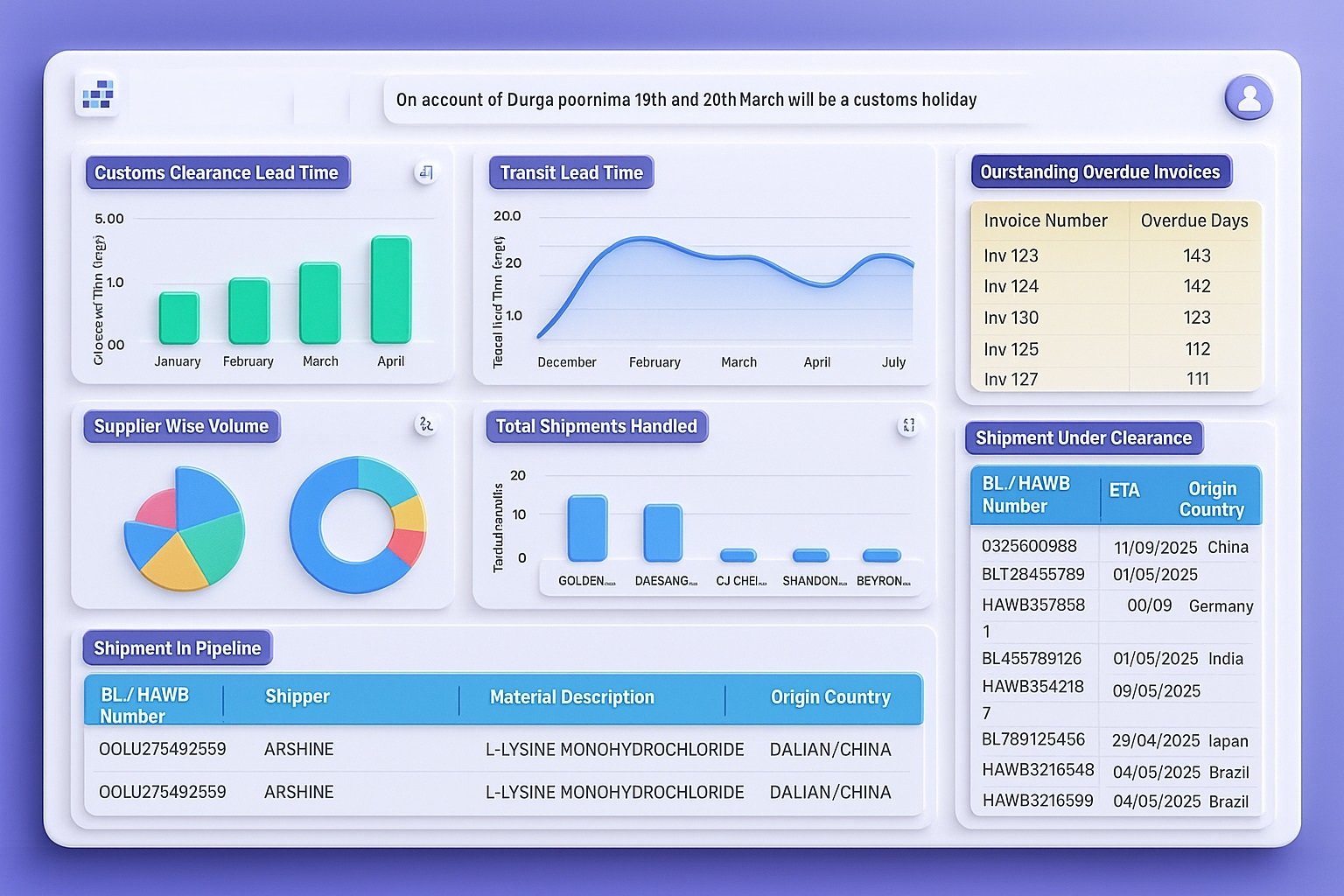Click the DAESANG shipments bar
The height and width of the screenshot is (896, 1344).
click(662, 533)
